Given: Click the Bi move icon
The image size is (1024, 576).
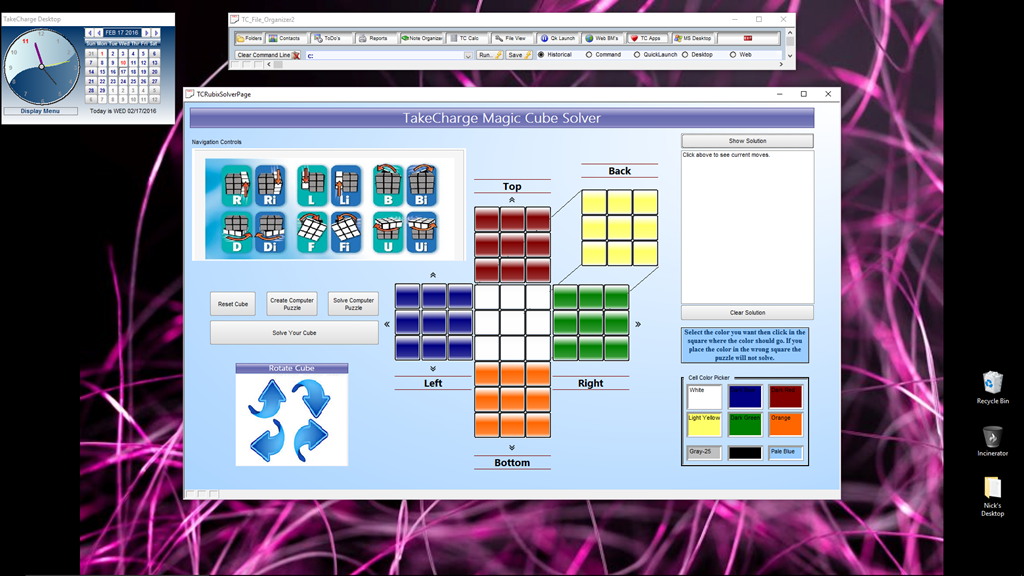Looking at the screenshot, I should pos(423,186).
